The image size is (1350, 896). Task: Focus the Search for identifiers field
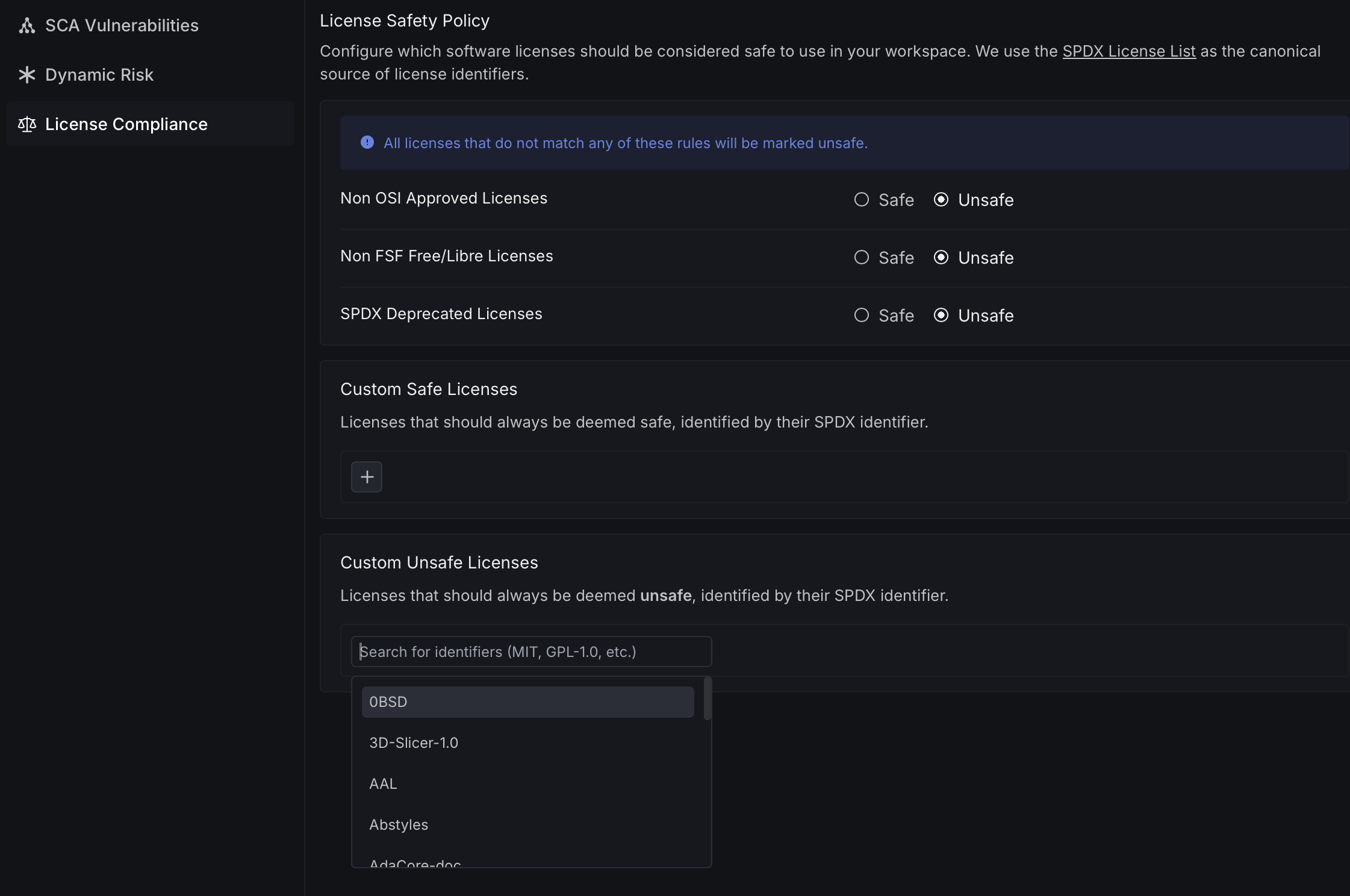pyautogui.click(x=531, y=652)
